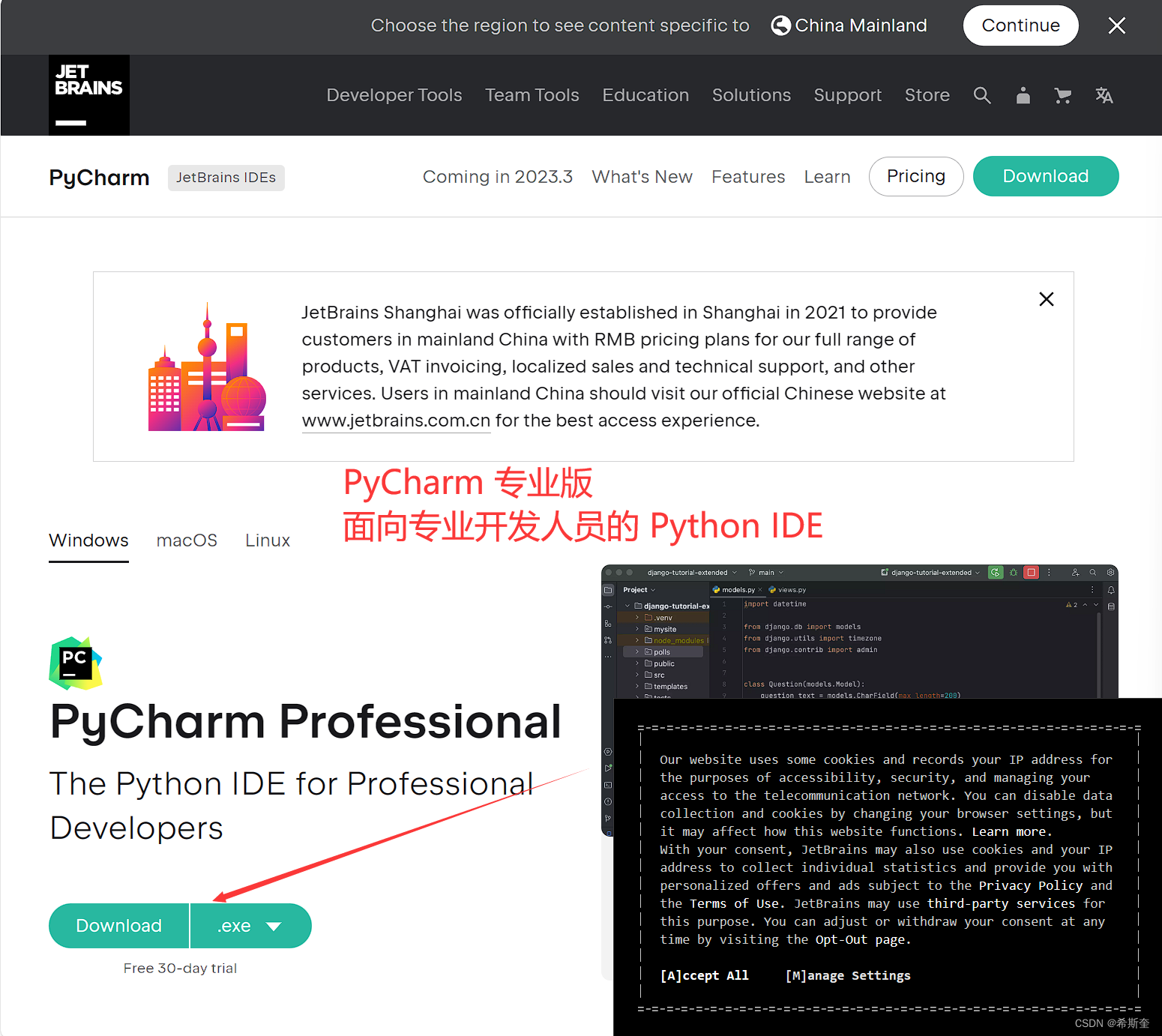Open the Solutions menu
The image size is (1162, 1036).
point(751,95)
